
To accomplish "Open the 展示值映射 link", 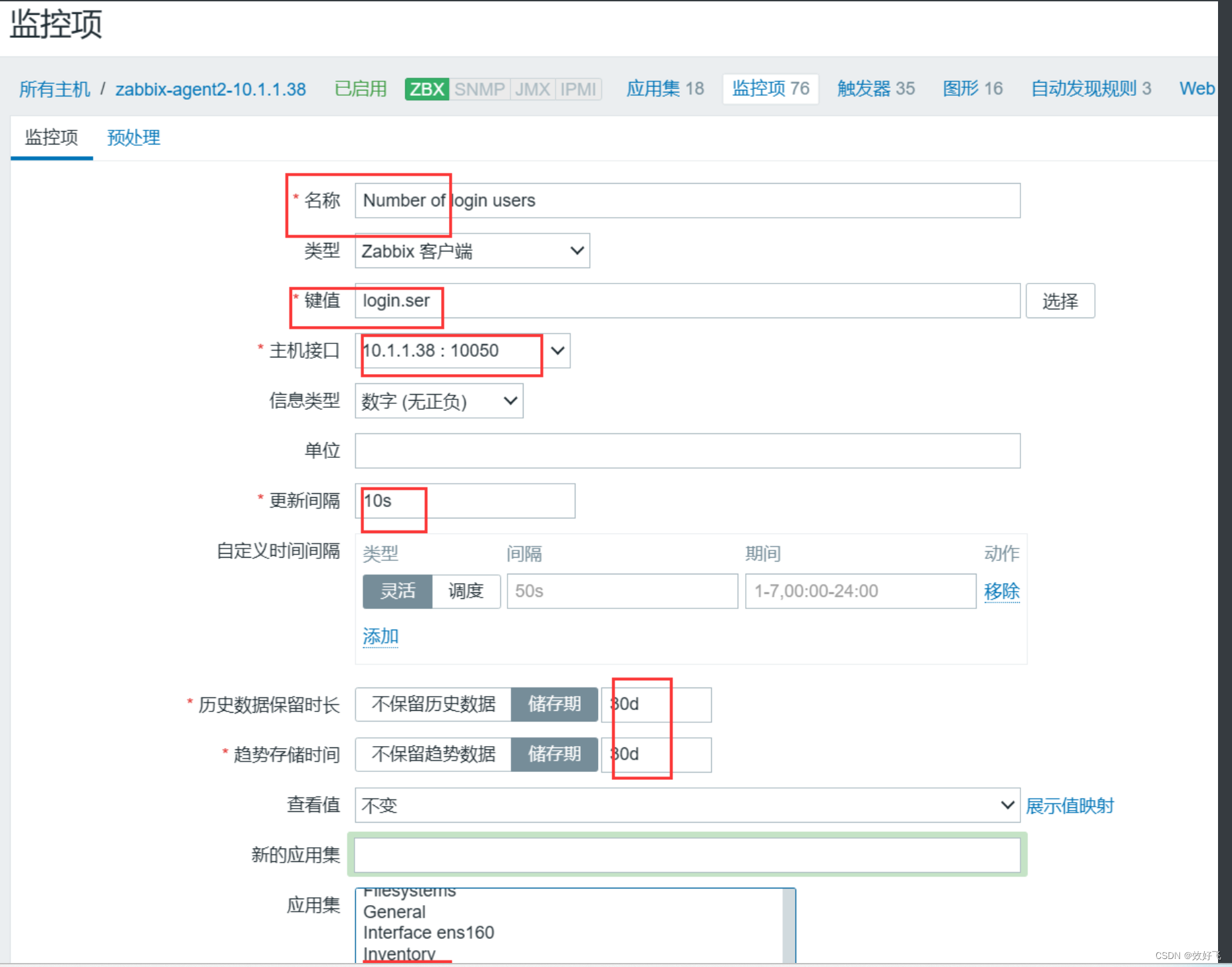I will [1070, 805].
